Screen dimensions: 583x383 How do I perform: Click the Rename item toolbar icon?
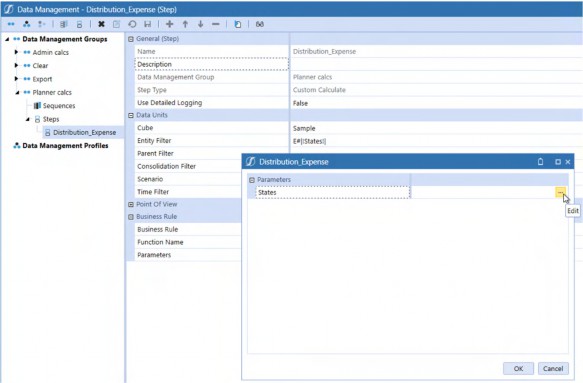tap(116, 24)
